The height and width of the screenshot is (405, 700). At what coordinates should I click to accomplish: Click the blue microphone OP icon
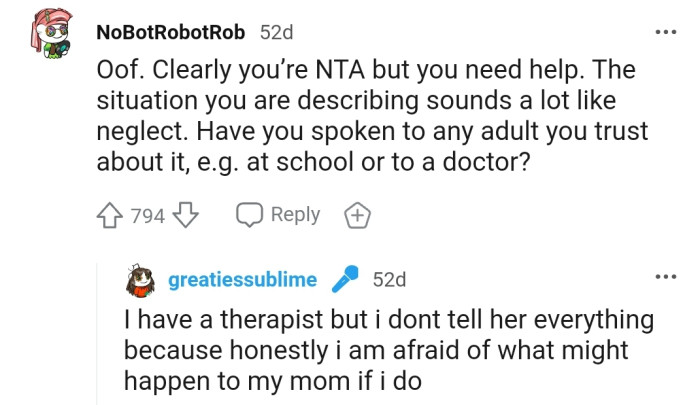[345, 280]
